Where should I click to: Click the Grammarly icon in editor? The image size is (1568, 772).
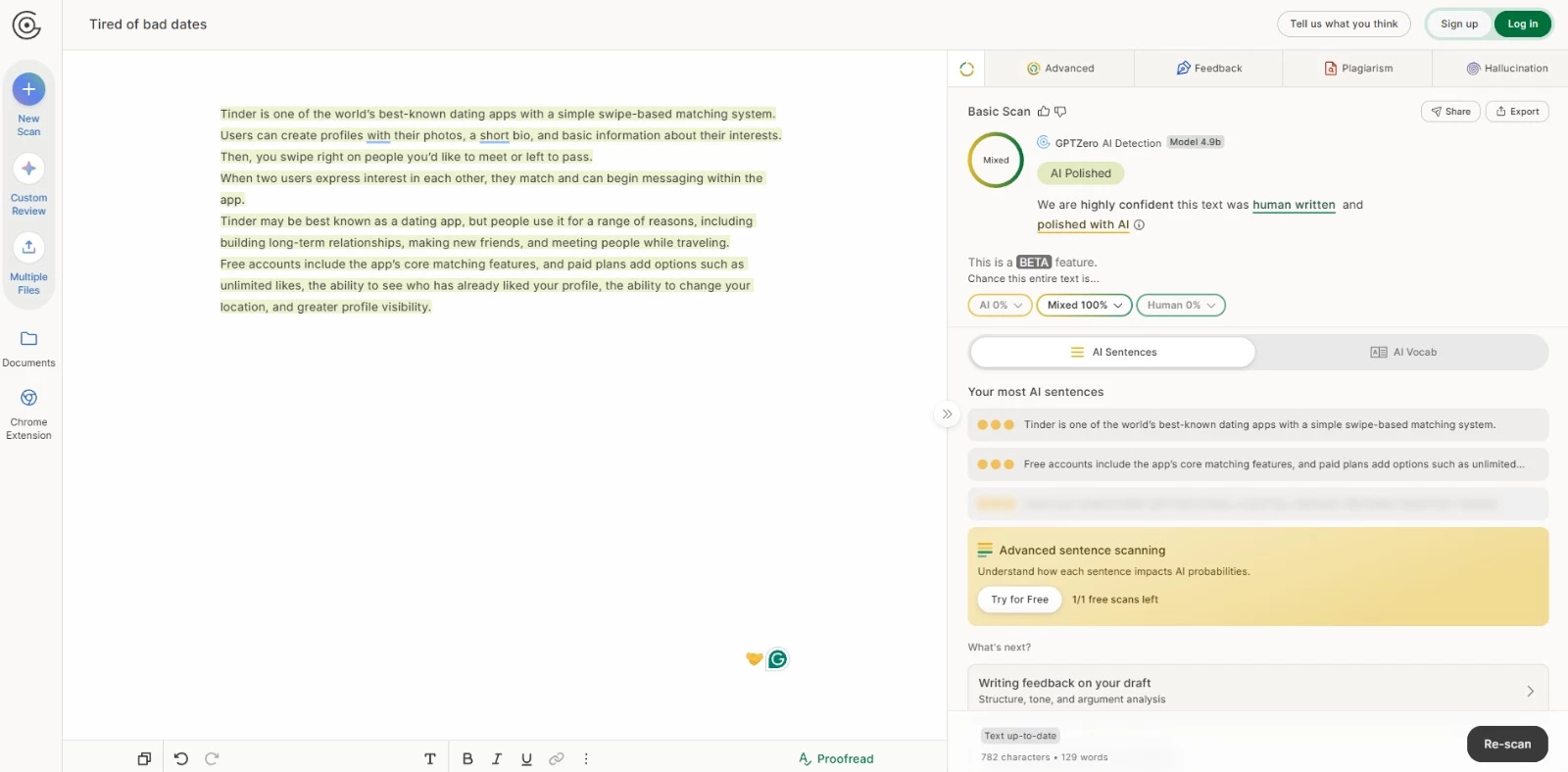point(778,659)
